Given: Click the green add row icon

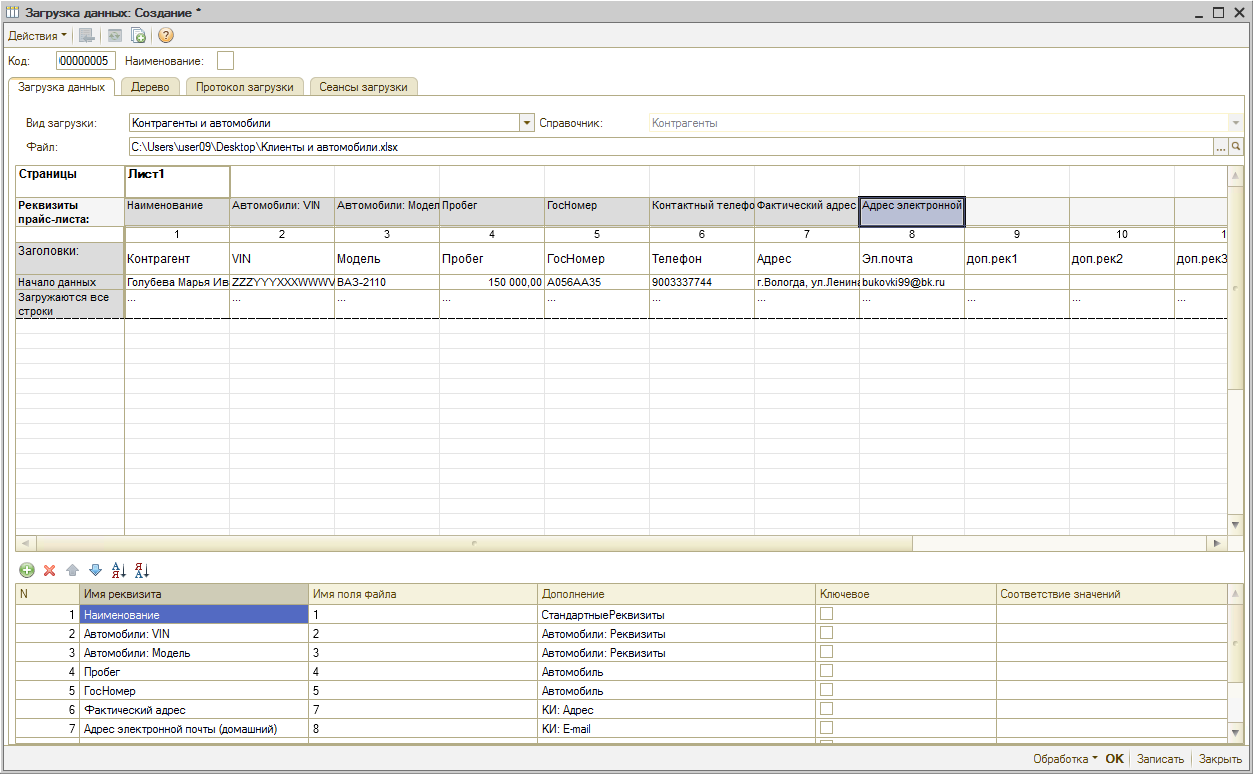Looking at the screenshot, I should (27, 570).
